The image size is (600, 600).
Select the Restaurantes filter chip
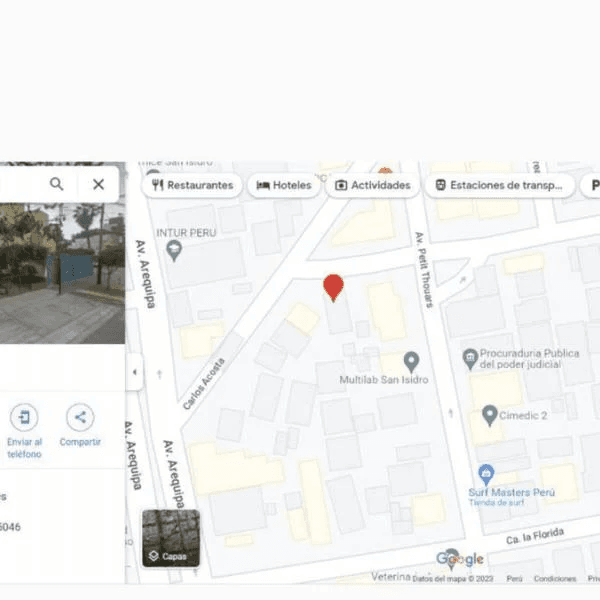coord(192,185)
